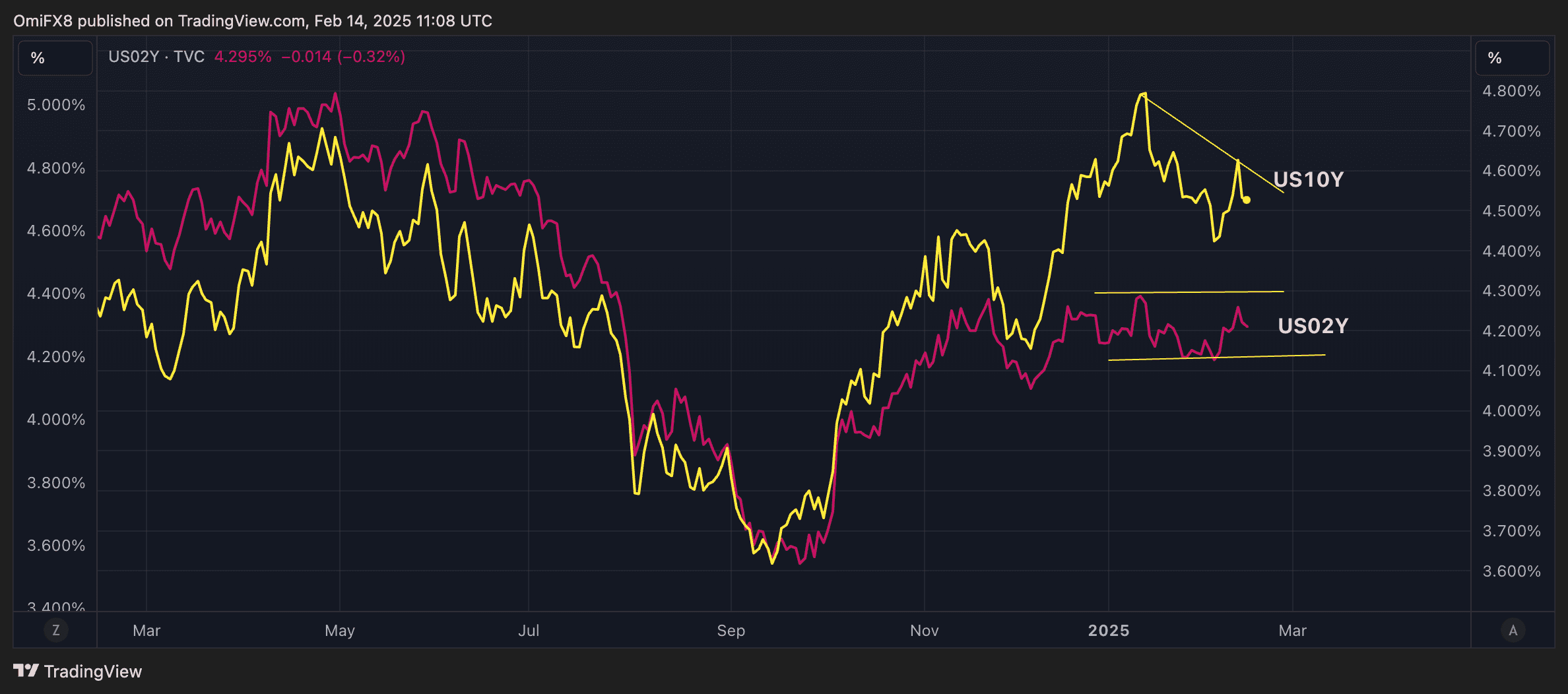Image resolution: width=1568 pixels, height=694 pixels.
Task: Toggle the Z timezone button at bottom left
Action: click(56, 630)
